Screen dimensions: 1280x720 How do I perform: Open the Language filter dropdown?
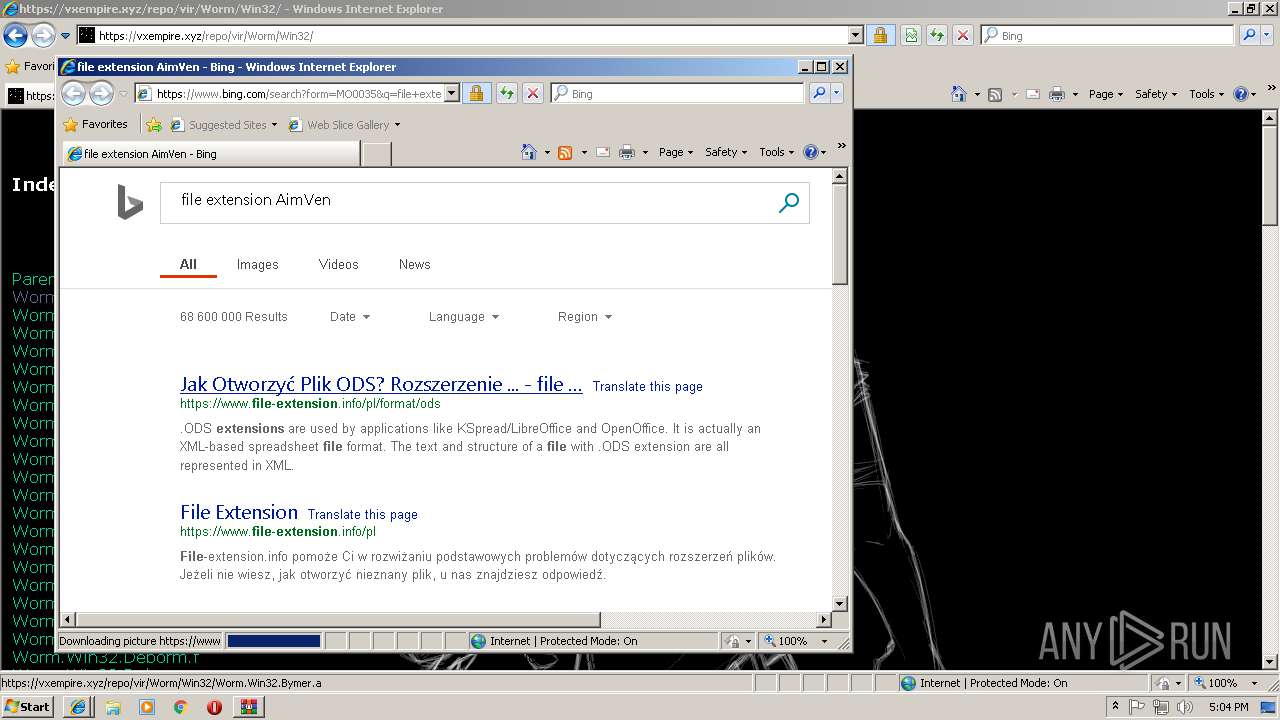[x=464, y=316]
